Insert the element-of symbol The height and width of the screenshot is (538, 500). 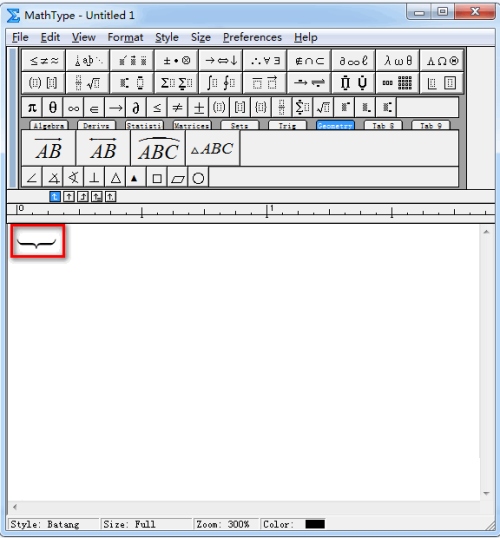(x=94, y=108)
